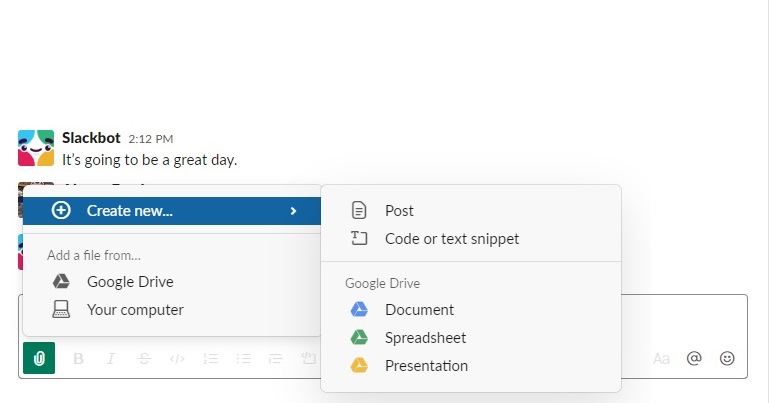Expand the Create new chevron arrow
This screenshot has width=769, height=403.
pos(293,211)
